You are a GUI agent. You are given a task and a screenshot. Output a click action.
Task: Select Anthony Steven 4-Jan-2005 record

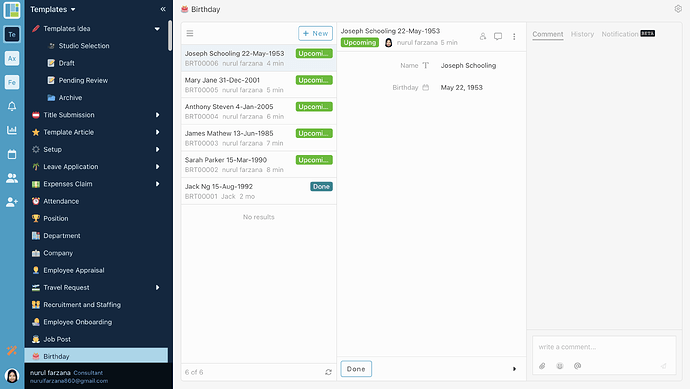(x=259, y=111)
